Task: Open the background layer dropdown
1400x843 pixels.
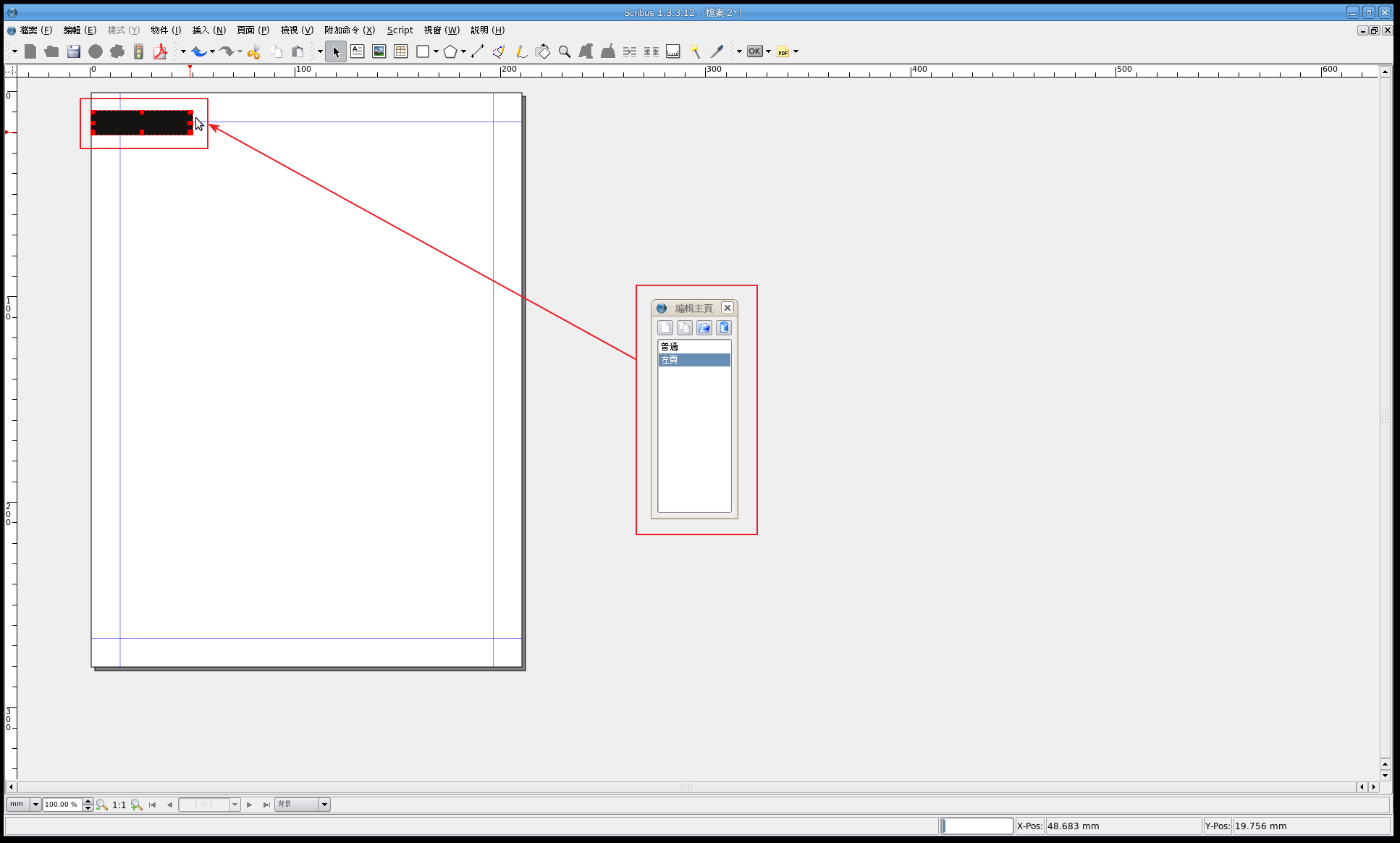Action: click(324, 805)
